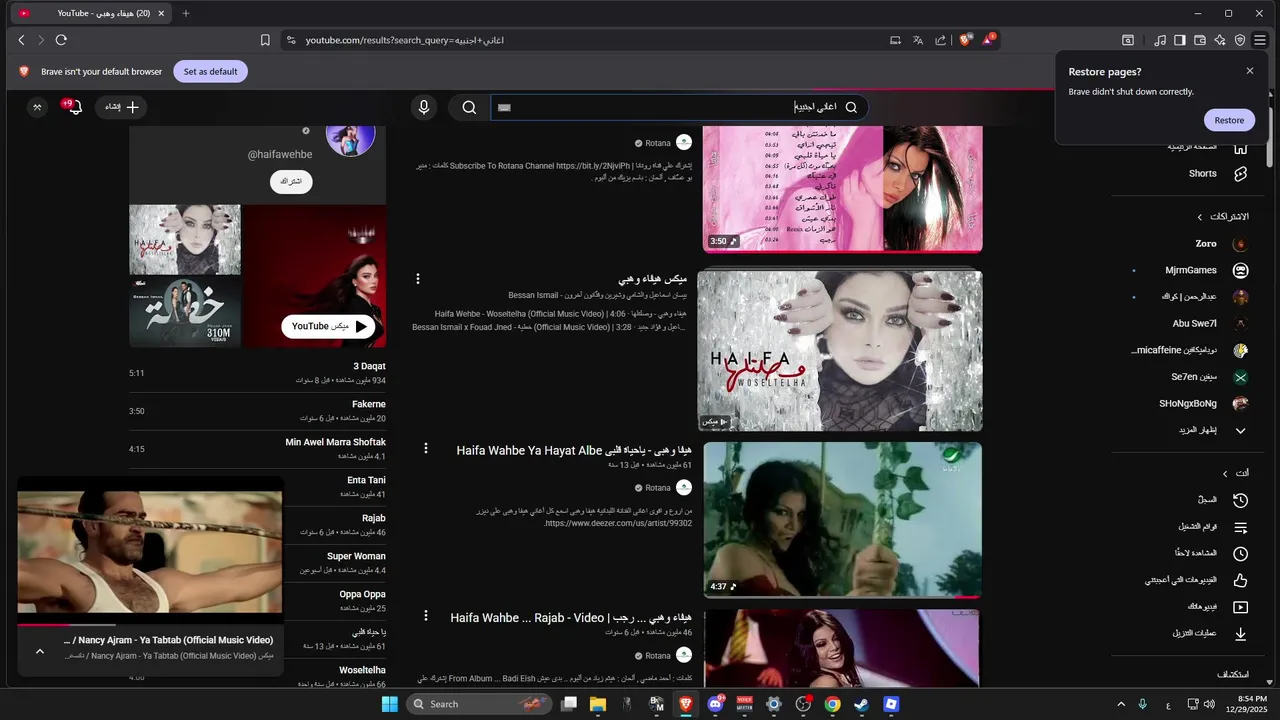Toggle the browser sidebar panel icon

click(1180, 40)
